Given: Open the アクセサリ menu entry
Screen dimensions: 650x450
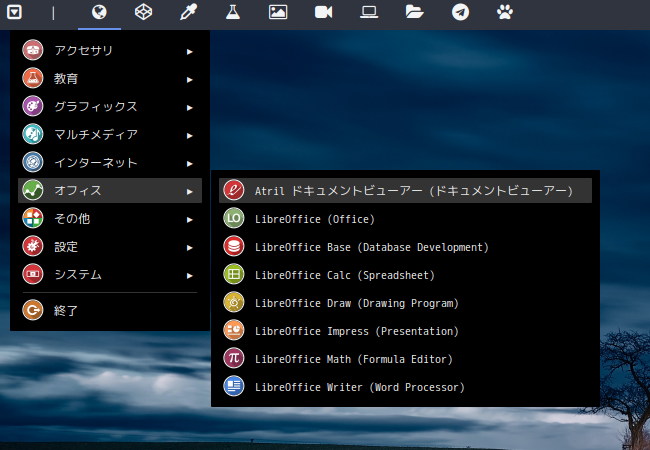Looking at the screenshot, I should pyautogui.click(x=110, y=50).
